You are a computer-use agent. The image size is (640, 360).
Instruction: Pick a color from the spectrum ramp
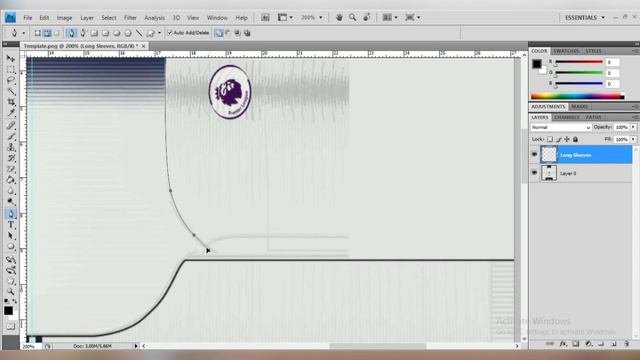pyautogui.click(x=577, y=96)
